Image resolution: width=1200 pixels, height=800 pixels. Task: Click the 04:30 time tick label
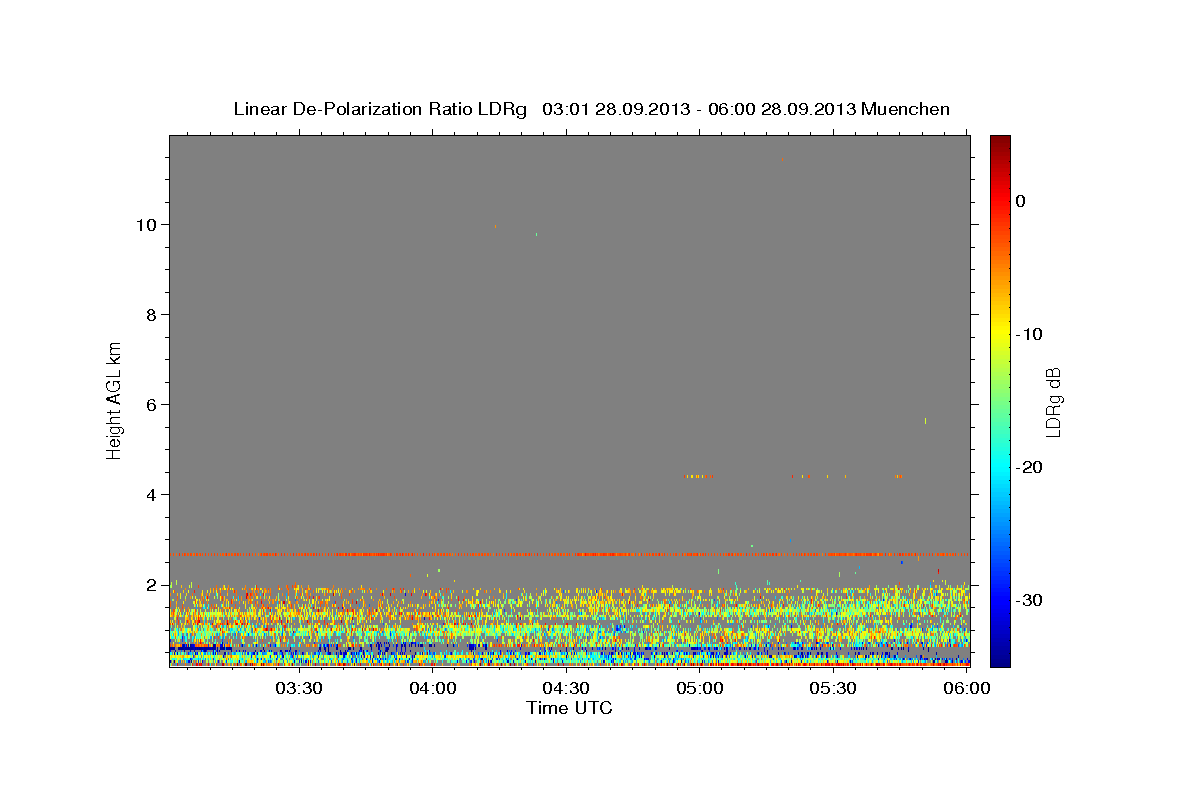pyautogui.click(x=567, y=688)
